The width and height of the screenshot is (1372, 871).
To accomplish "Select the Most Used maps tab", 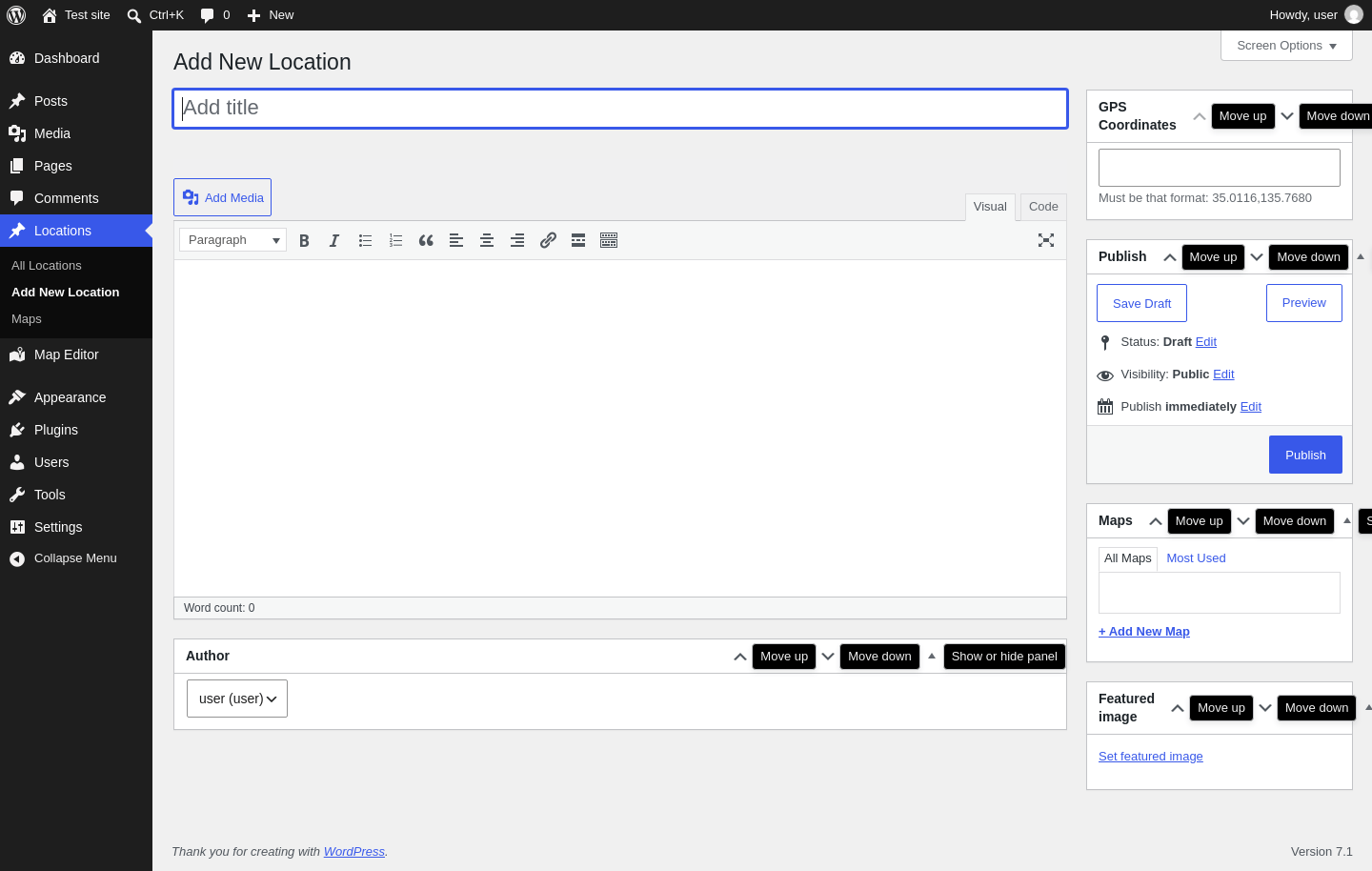I will pyautogui.click(x=1196, y=558).
